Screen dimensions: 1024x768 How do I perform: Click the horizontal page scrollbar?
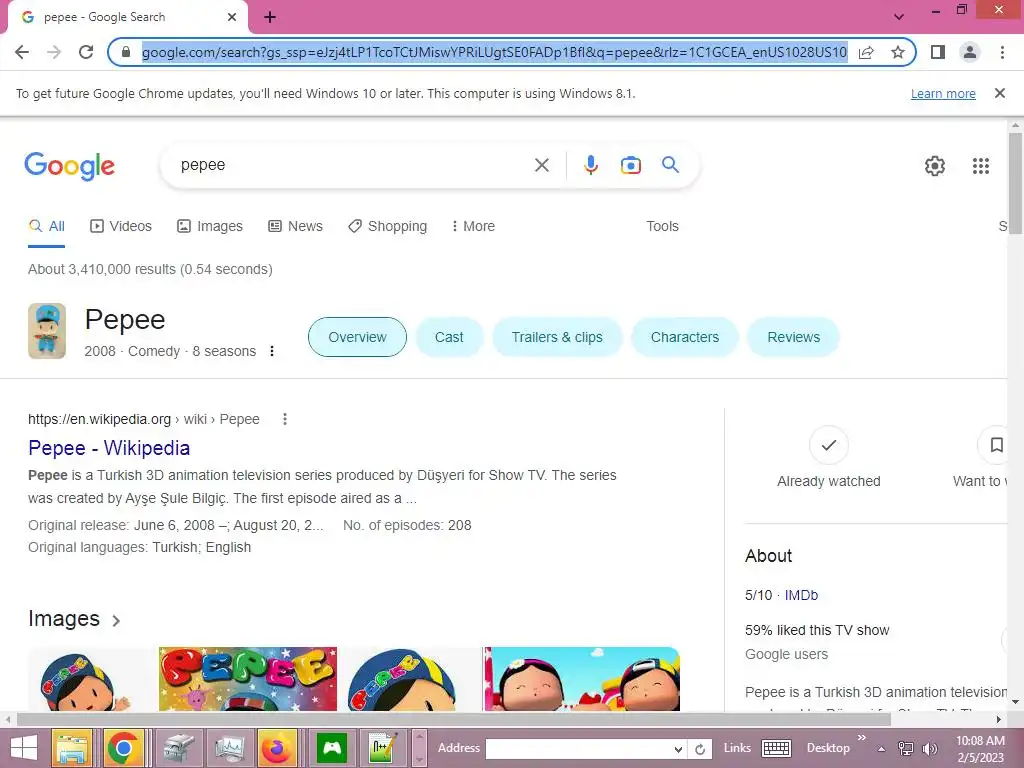[454, 720]
